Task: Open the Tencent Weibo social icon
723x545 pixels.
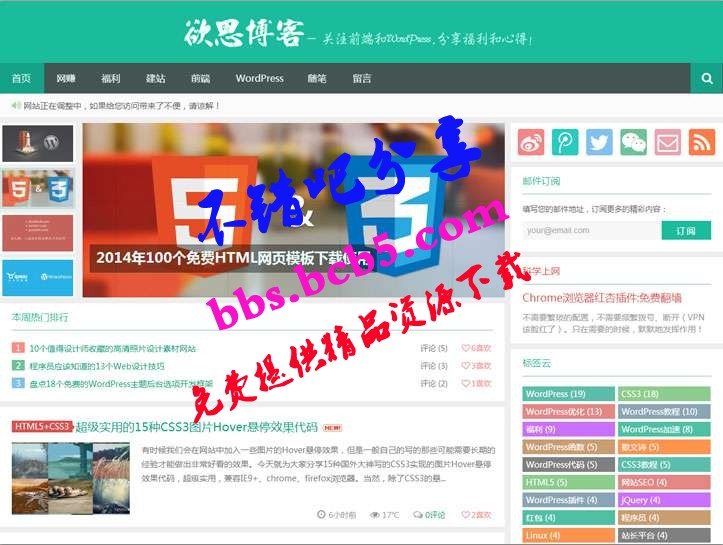Action: click(565, 142)
